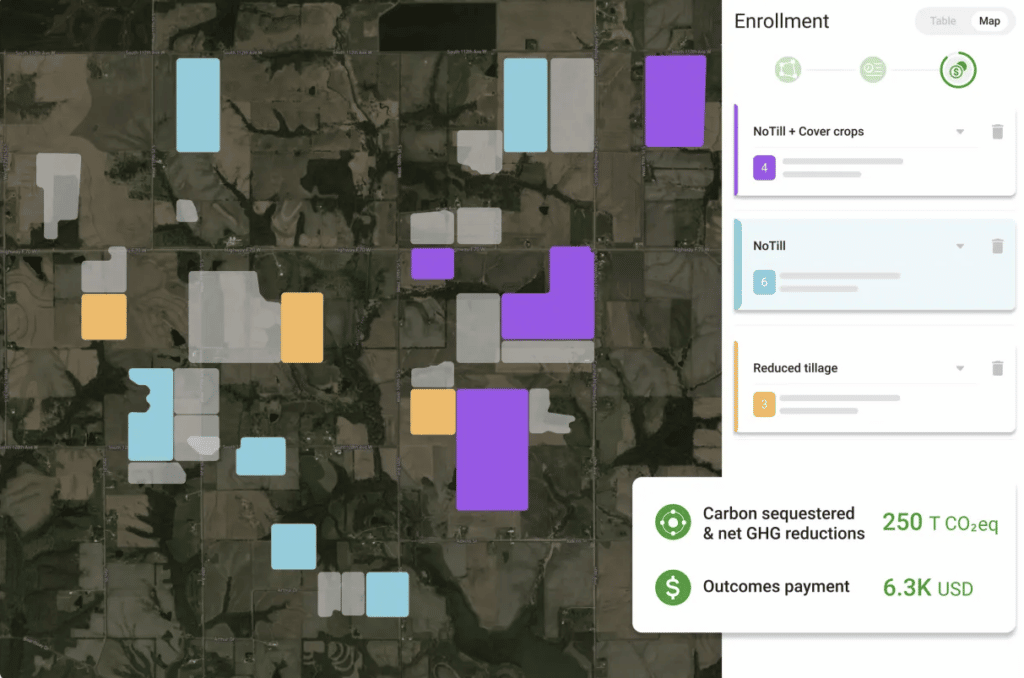Switch to Map view
The image size is (1024, 678).
[989, 21]
